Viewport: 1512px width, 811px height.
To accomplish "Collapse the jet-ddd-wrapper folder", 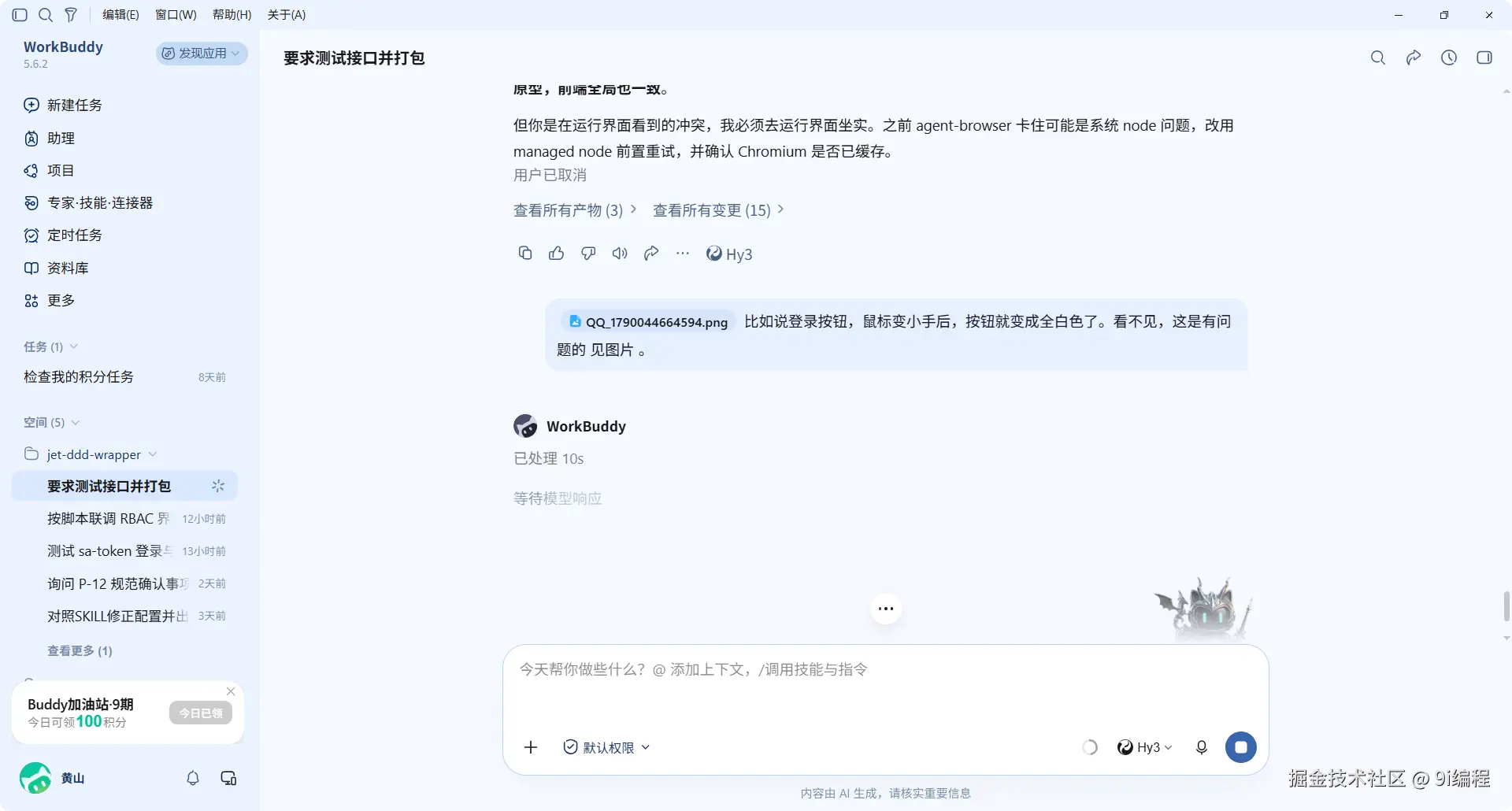I will [91, 455].
